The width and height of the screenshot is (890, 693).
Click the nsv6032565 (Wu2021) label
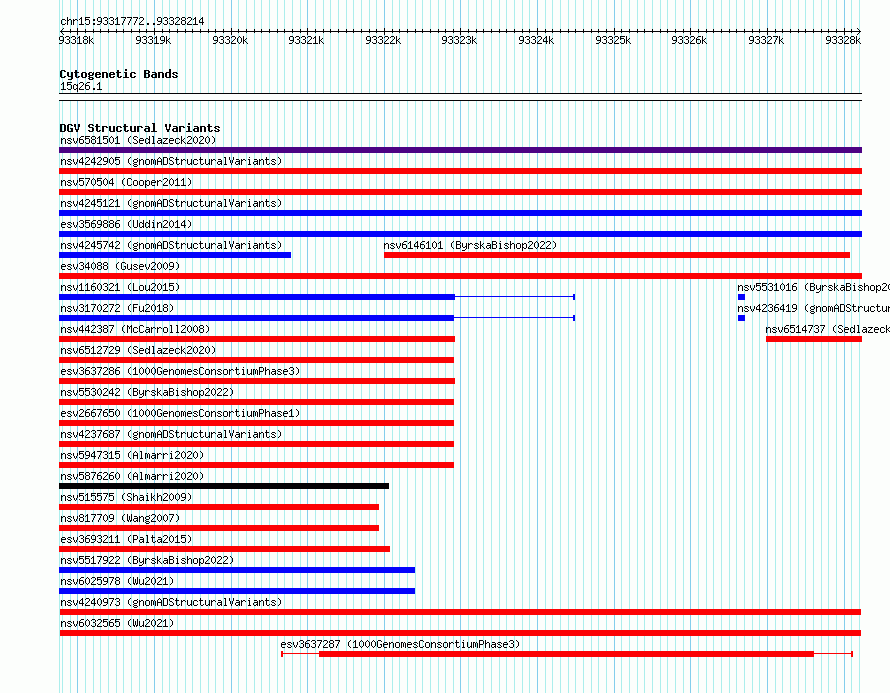[117, 623]
